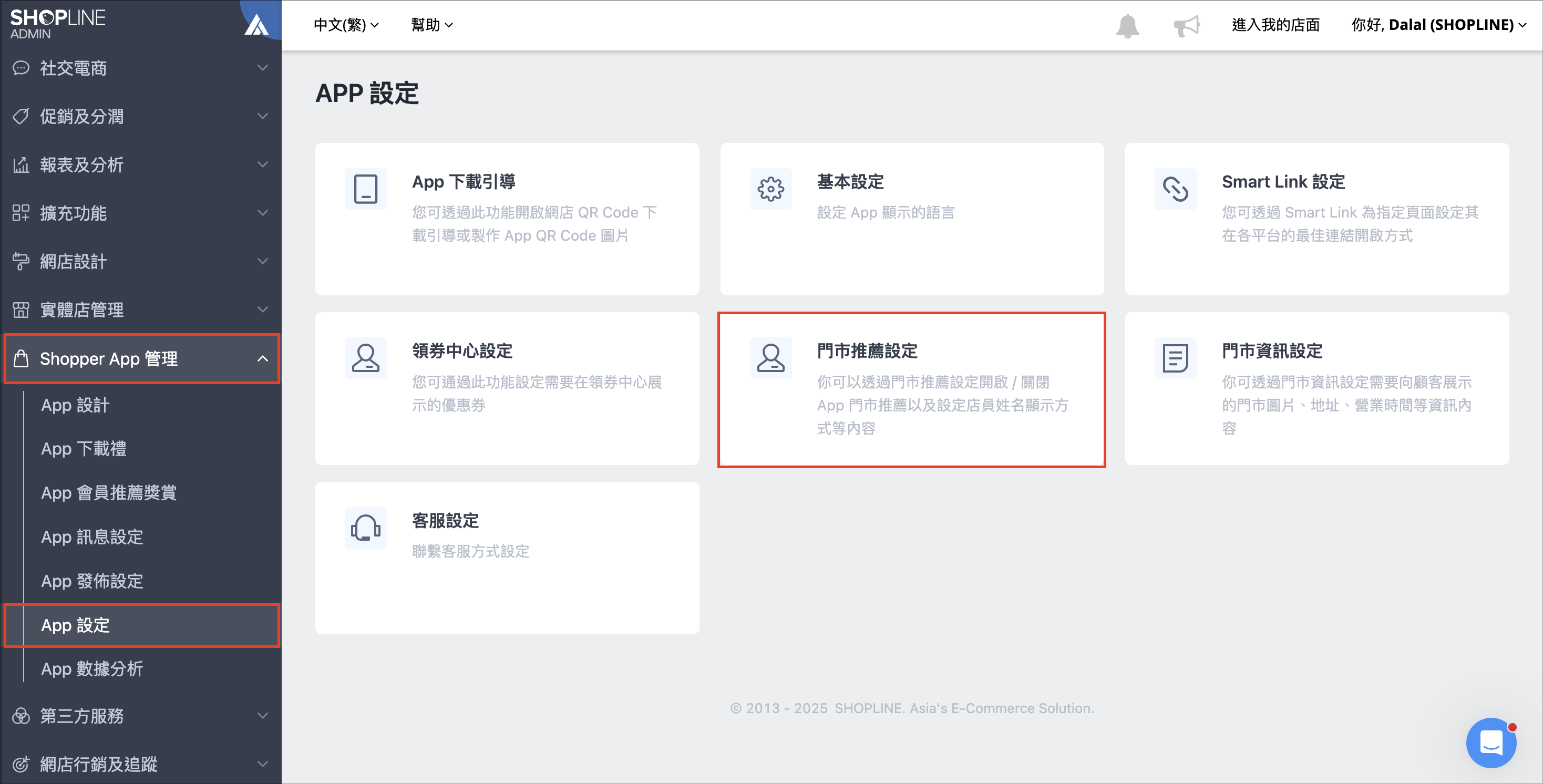This screenshot has height=784, width=1543.
Task: Expand the 促銷及分潤 chevron
Action: (262, 116)
